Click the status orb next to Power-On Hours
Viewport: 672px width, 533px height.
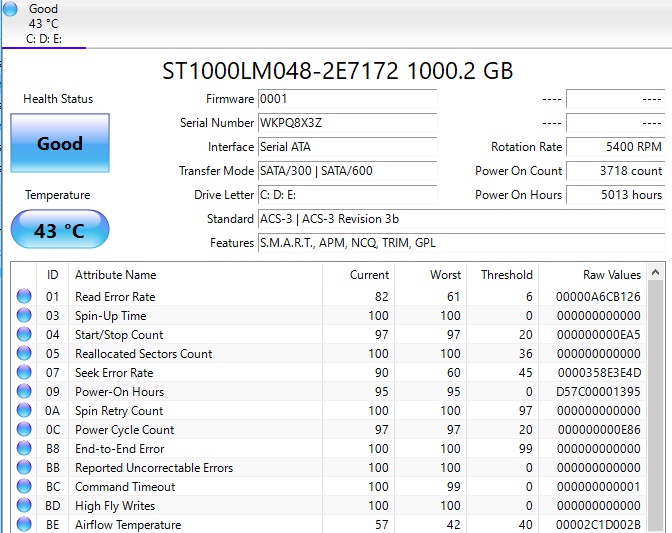click(24, 392)
